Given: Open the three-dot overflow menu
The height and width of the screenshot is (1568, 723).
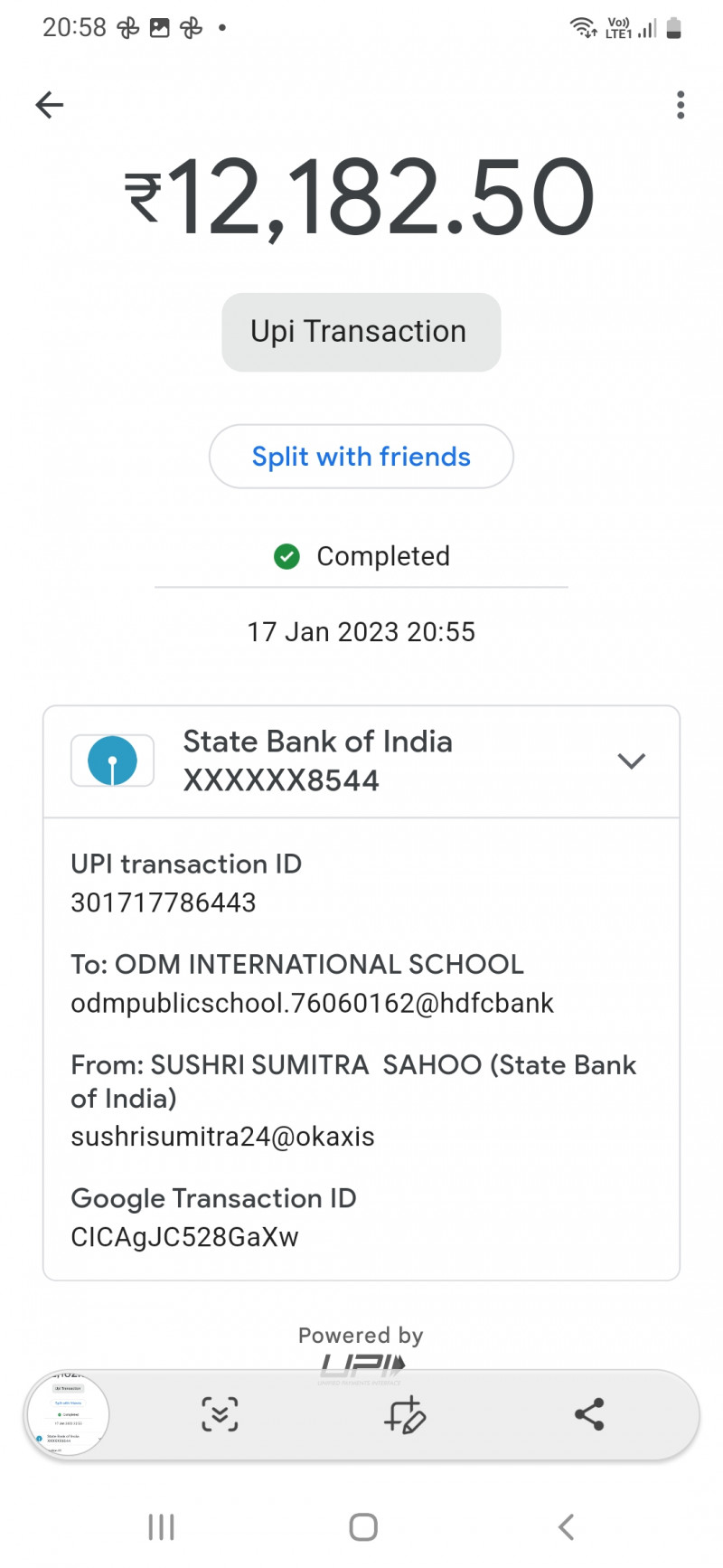Looking at the screenshot, I should [681, 105].
